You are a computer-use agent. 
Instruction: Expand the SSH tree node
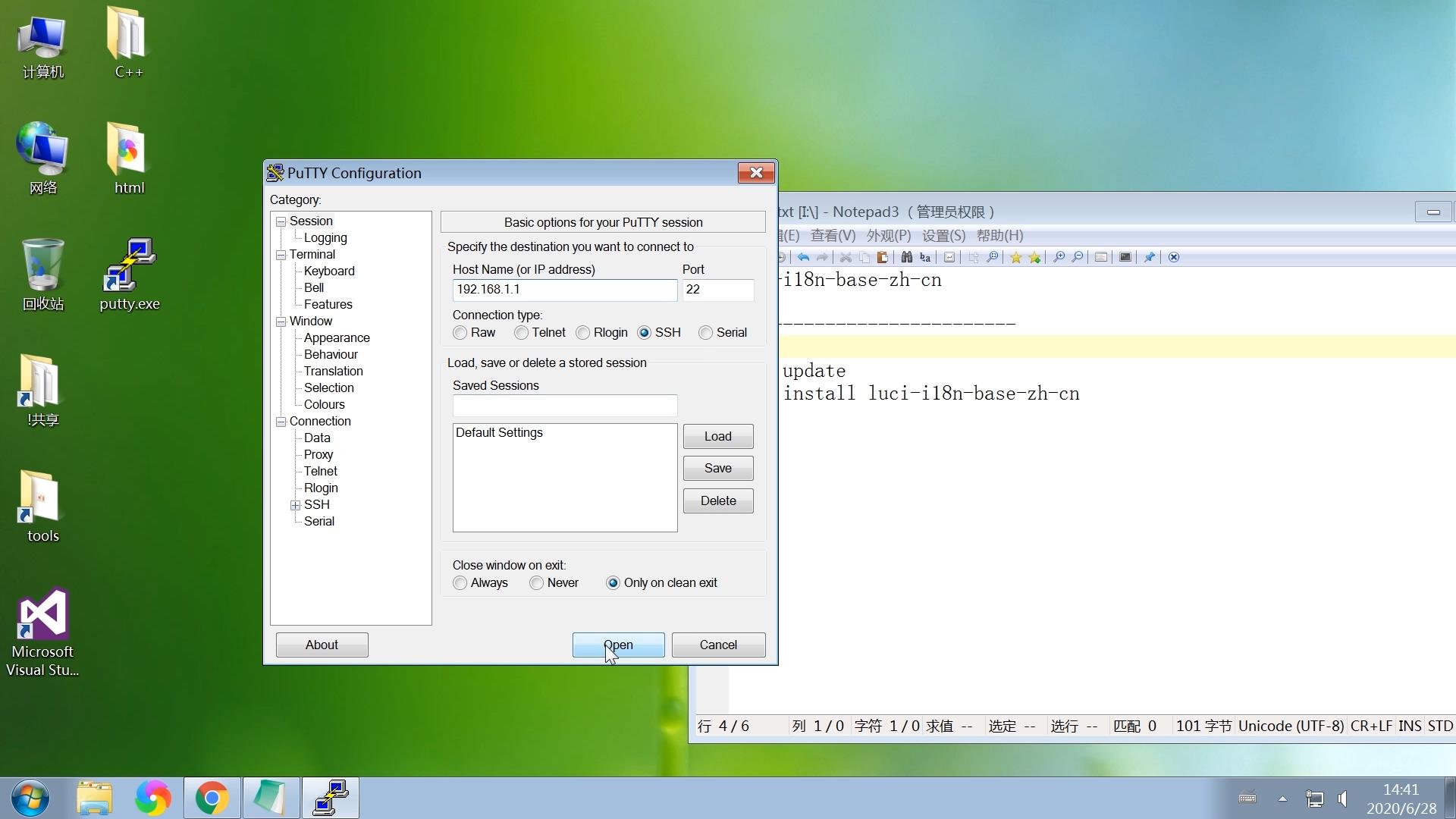coord(295,505)
